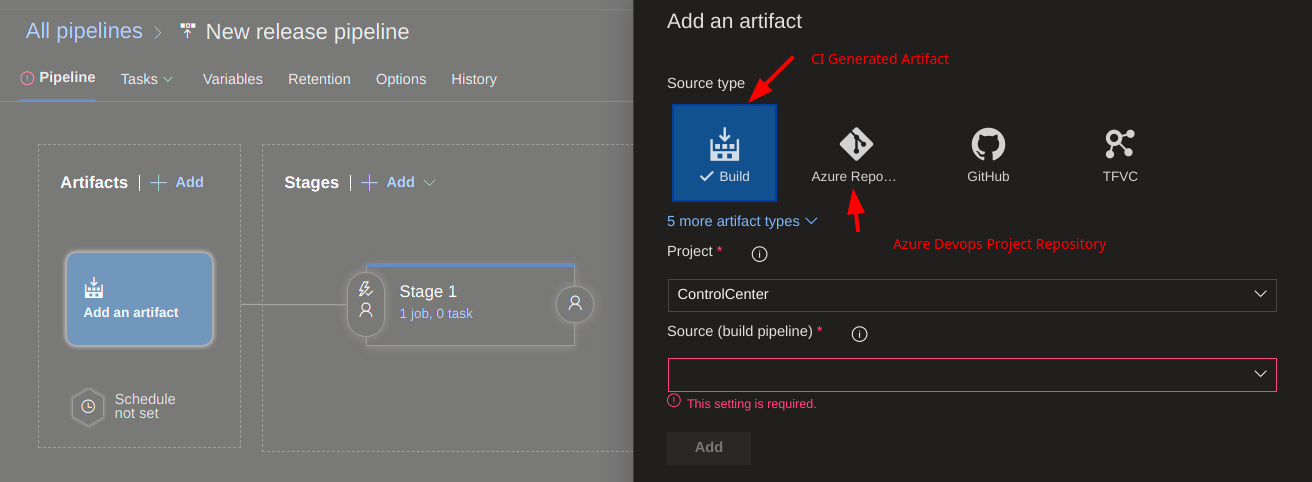Click the warning icon on Pipeline tab
The height and width of the screenshot is (482, 1312).
(27, 78)
